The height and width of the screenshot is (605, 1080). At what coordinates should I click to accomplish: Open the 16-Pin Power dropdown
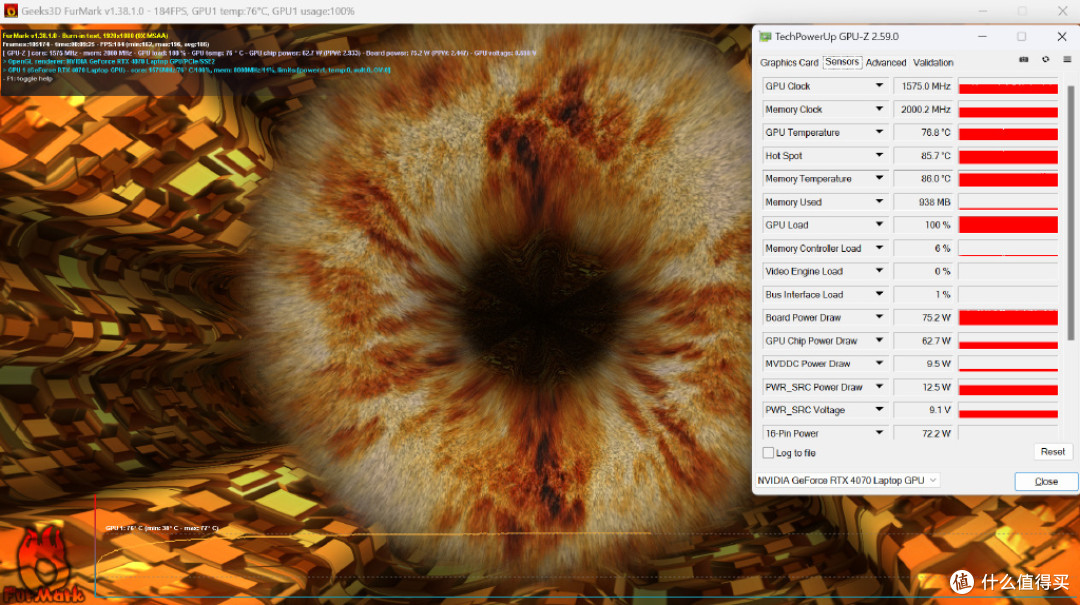point(879,433)
